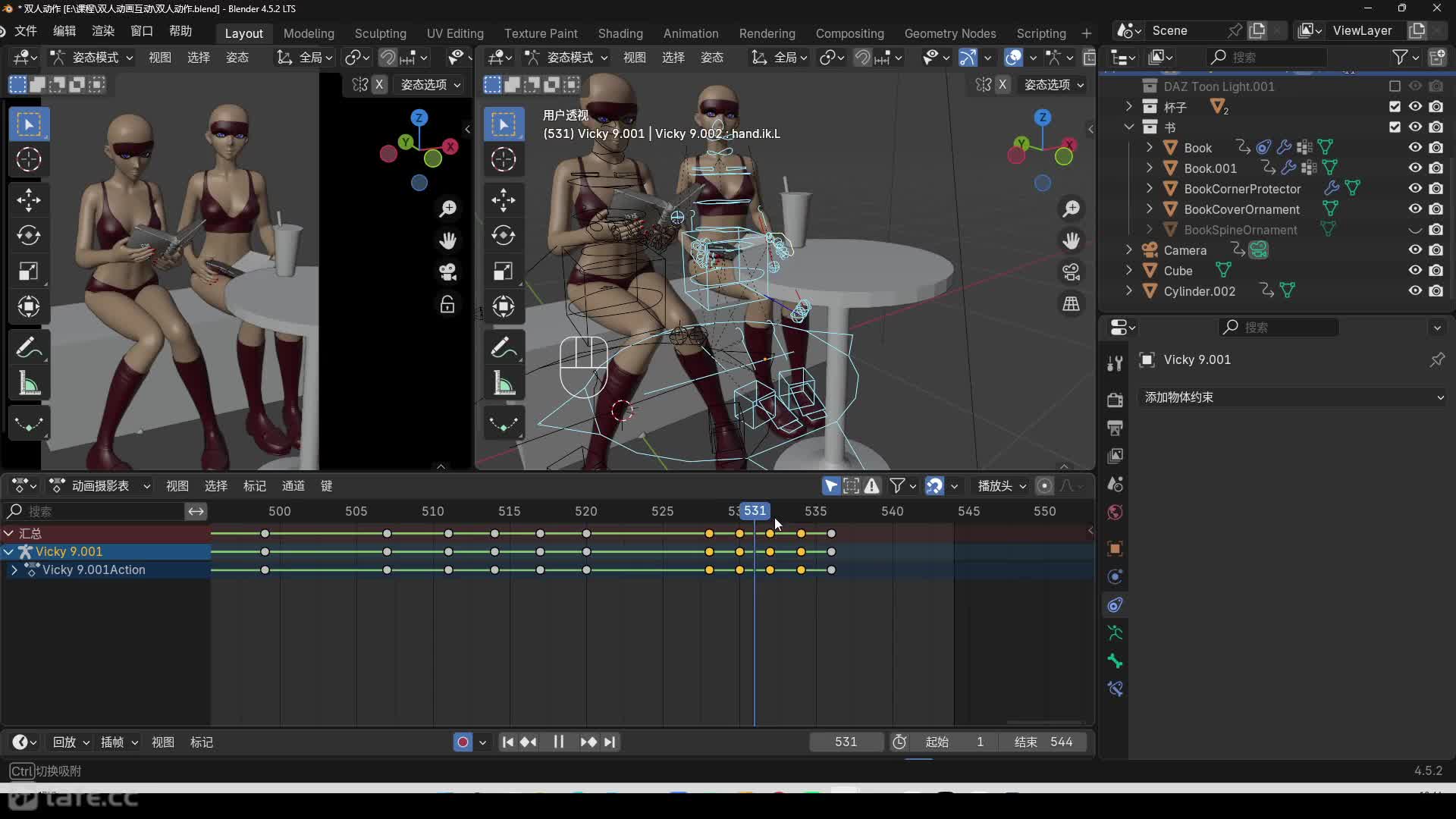The width and height of the screenshot is (1456, 819).
Task: Open the Render properties tab
Action: pyautogui.click(x=1115, y=400)
